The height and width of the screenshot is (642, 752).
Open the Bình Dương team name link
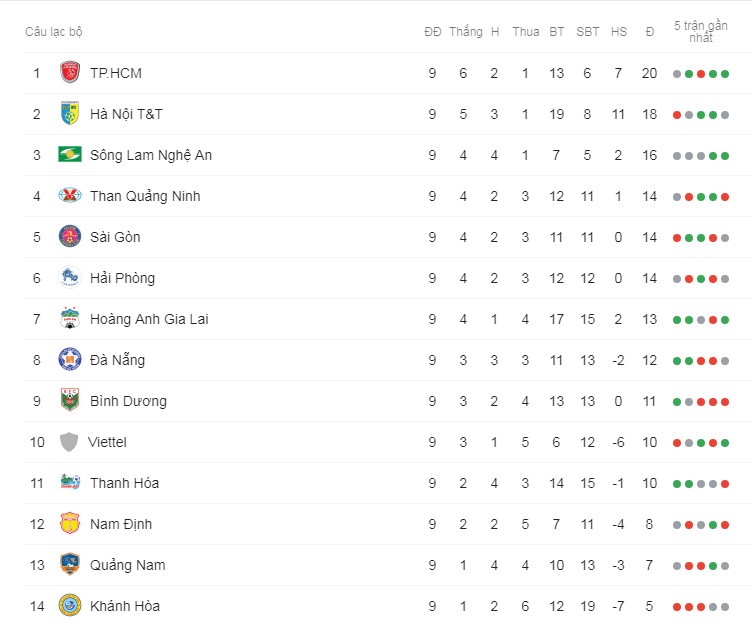point(128,401)
